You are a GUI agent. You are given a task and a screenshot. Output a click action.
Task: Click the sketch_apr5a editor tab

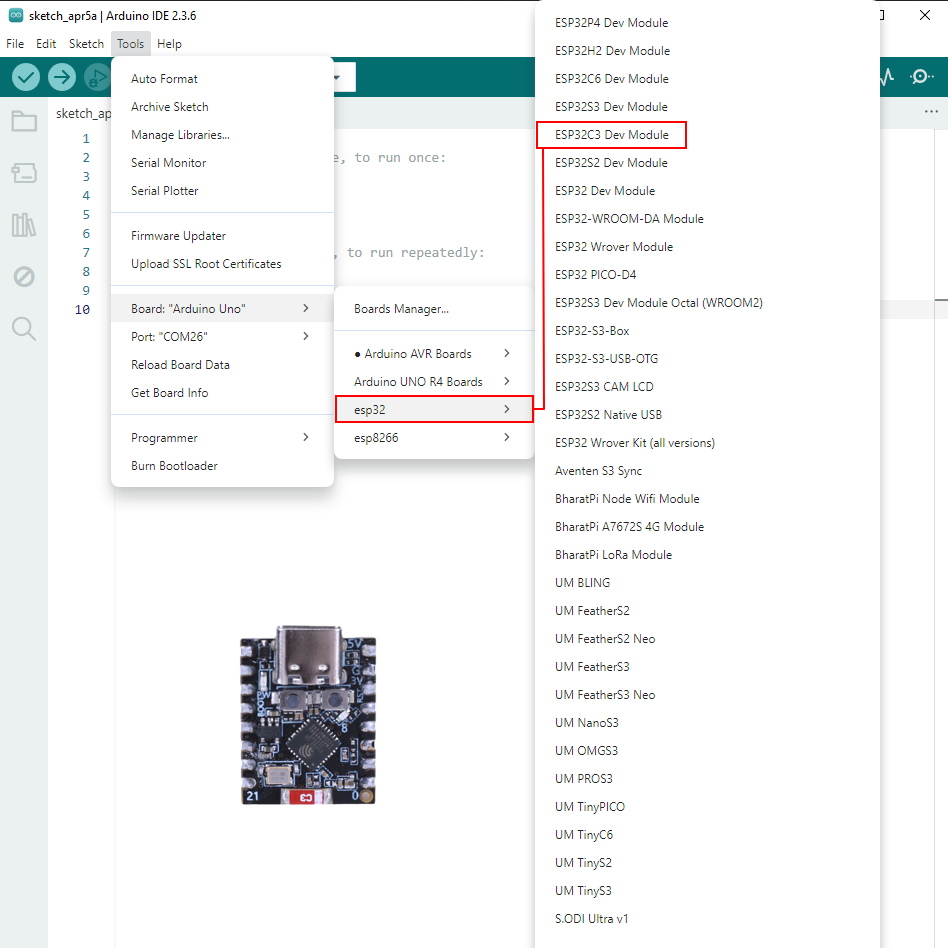(x=83, y=113)
